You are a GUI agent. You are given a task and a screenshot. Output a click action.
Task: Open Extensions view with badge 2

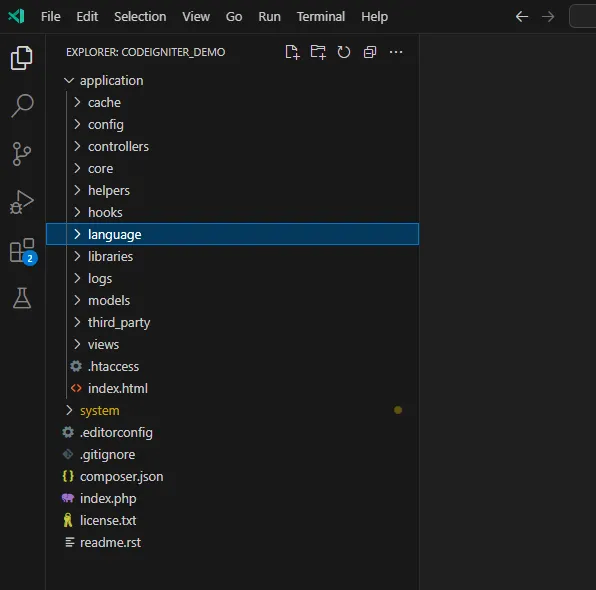22,251
